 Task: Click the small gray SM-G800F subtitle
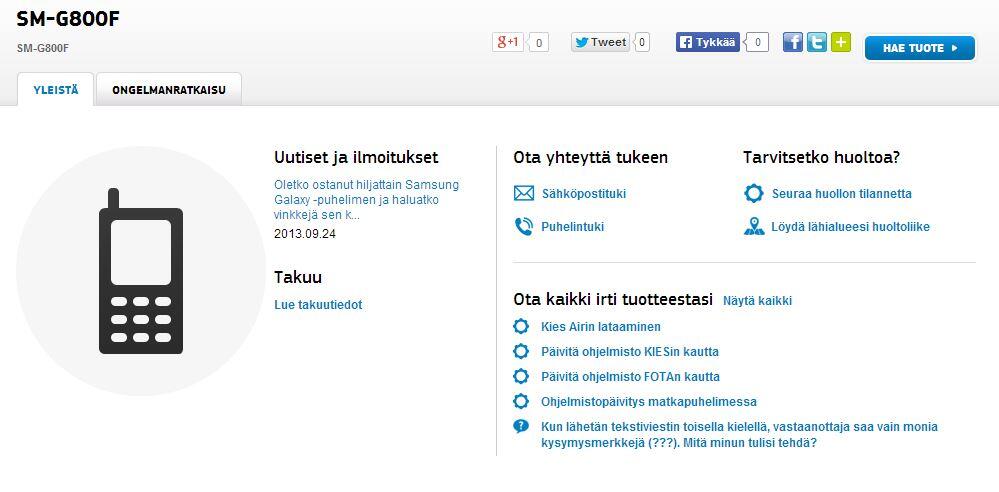pyautogui.click(x=43, y=48)
